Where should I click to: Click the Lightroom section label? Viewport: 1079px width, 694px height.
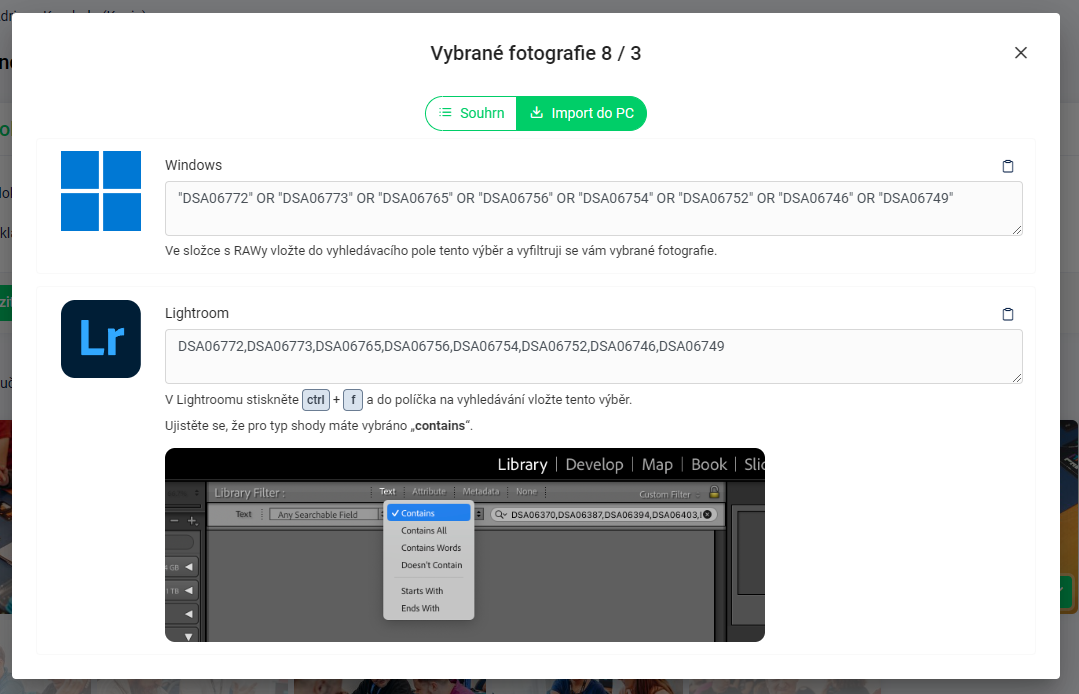(x=197, y=313)
